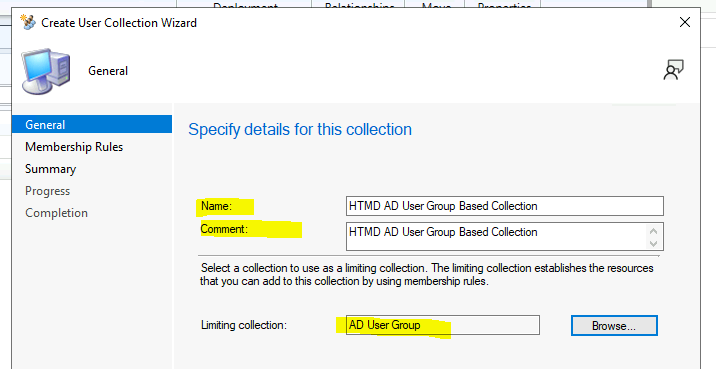The height and width of the screenshot is (369, 716).
Task: Click the 'General' header text beside computer icon
Action: pos(108,71)
